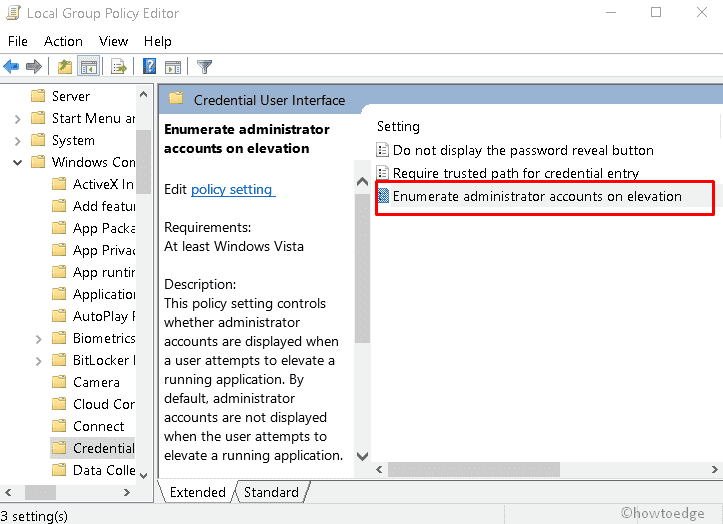Click description pane scroll up arrow
The image size is (723, 524).
click(362, 181)
